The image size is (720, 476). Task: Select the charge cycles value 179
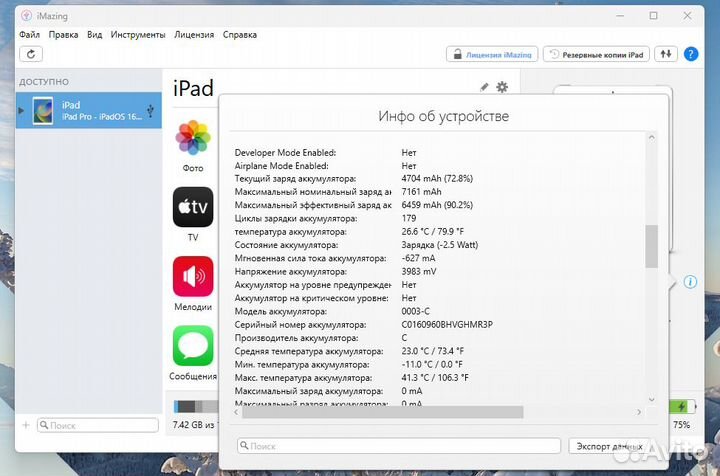[409, 218]
